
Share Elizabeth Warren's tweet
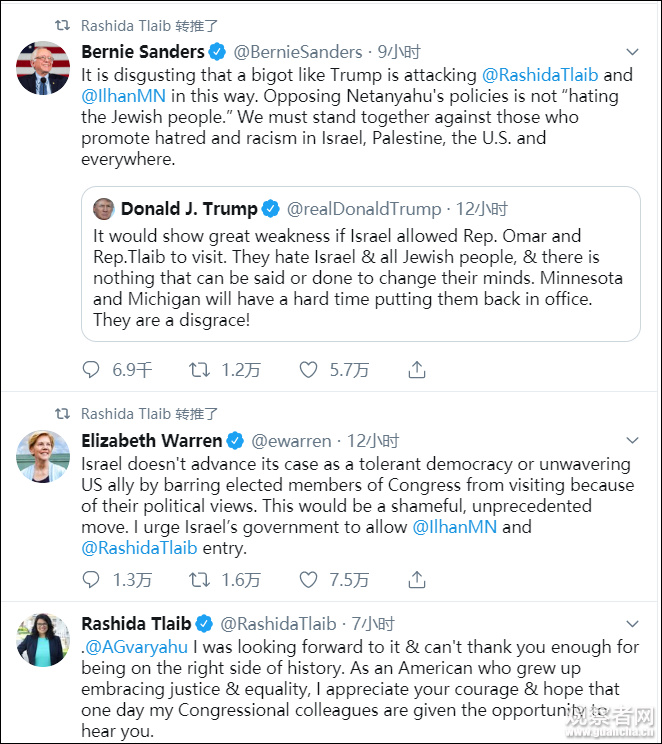417,579
